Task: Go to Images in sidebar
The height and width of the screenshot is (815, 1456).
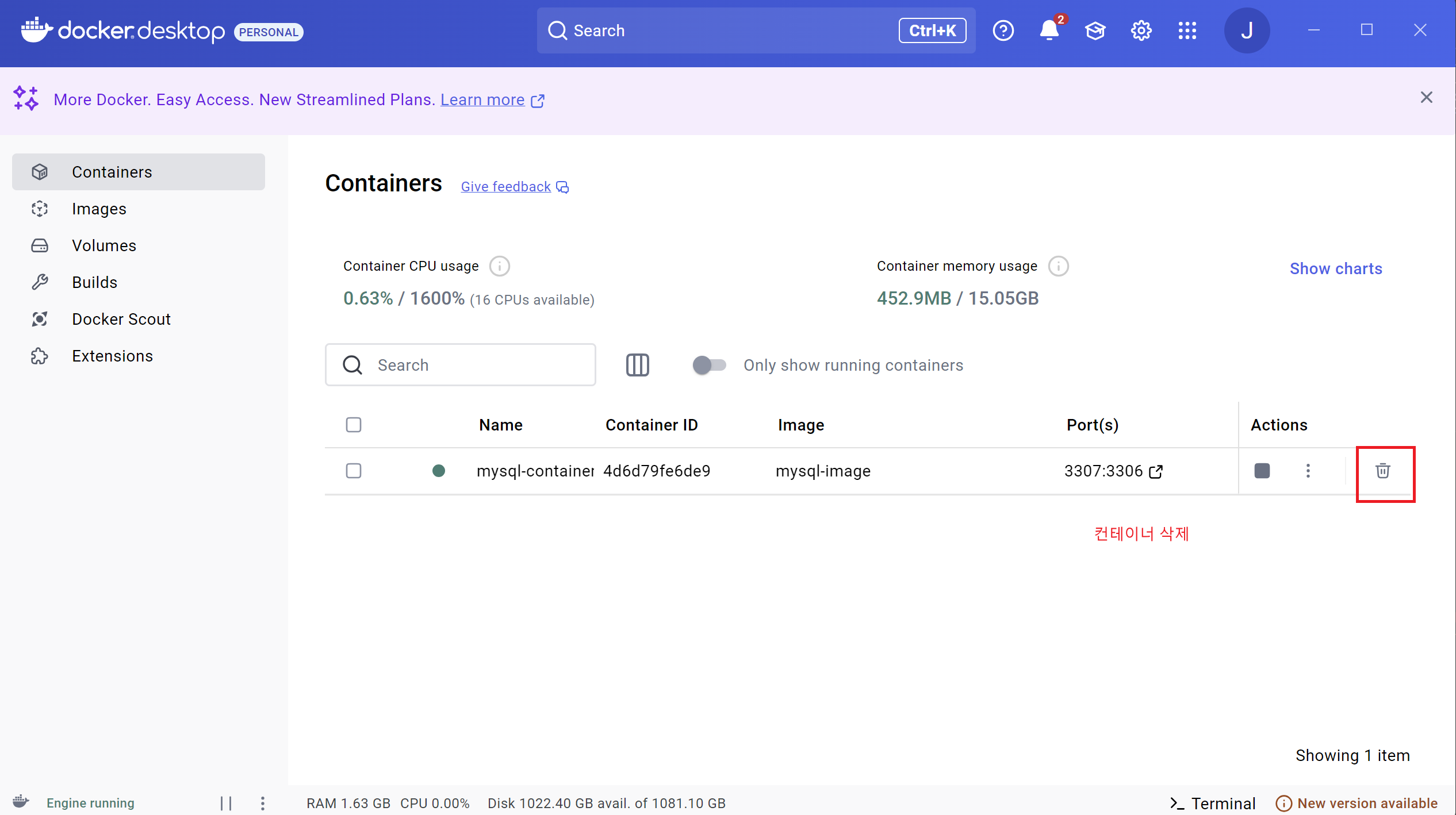Action: point(99,209)
